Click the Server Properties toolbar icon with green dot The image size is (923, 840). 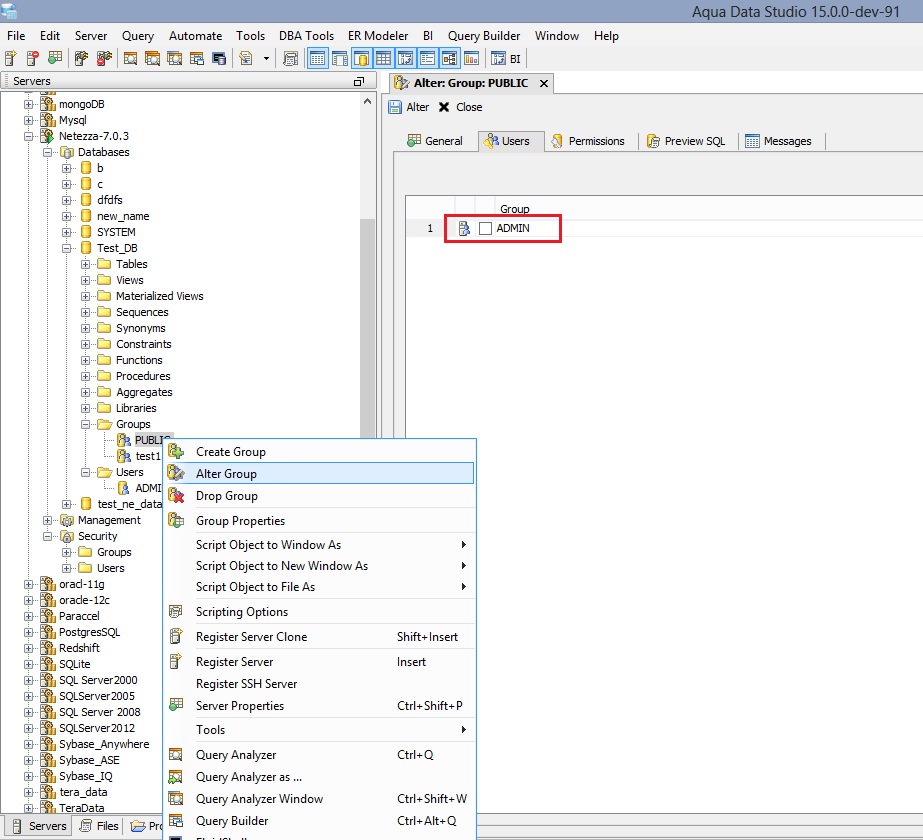(x=55, y=58)
